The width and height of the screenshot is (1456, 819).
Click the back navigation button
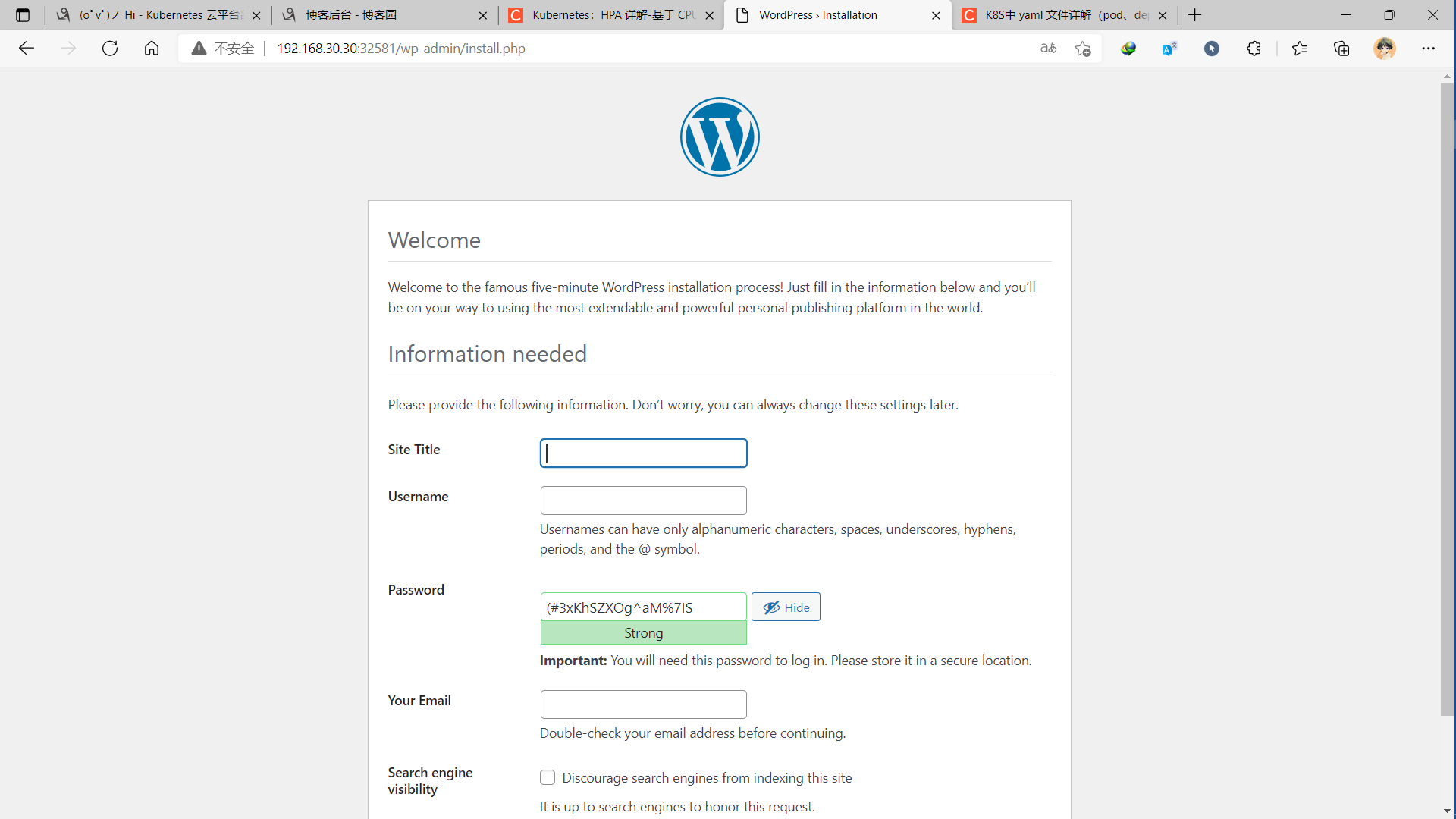(27, 48)
